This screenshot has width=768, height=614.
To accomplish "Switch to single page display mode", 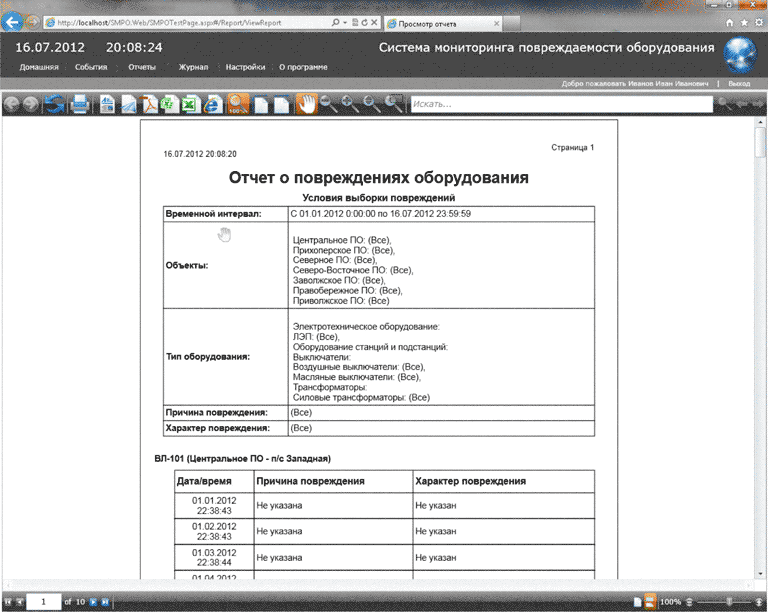I will click(637, 602).
